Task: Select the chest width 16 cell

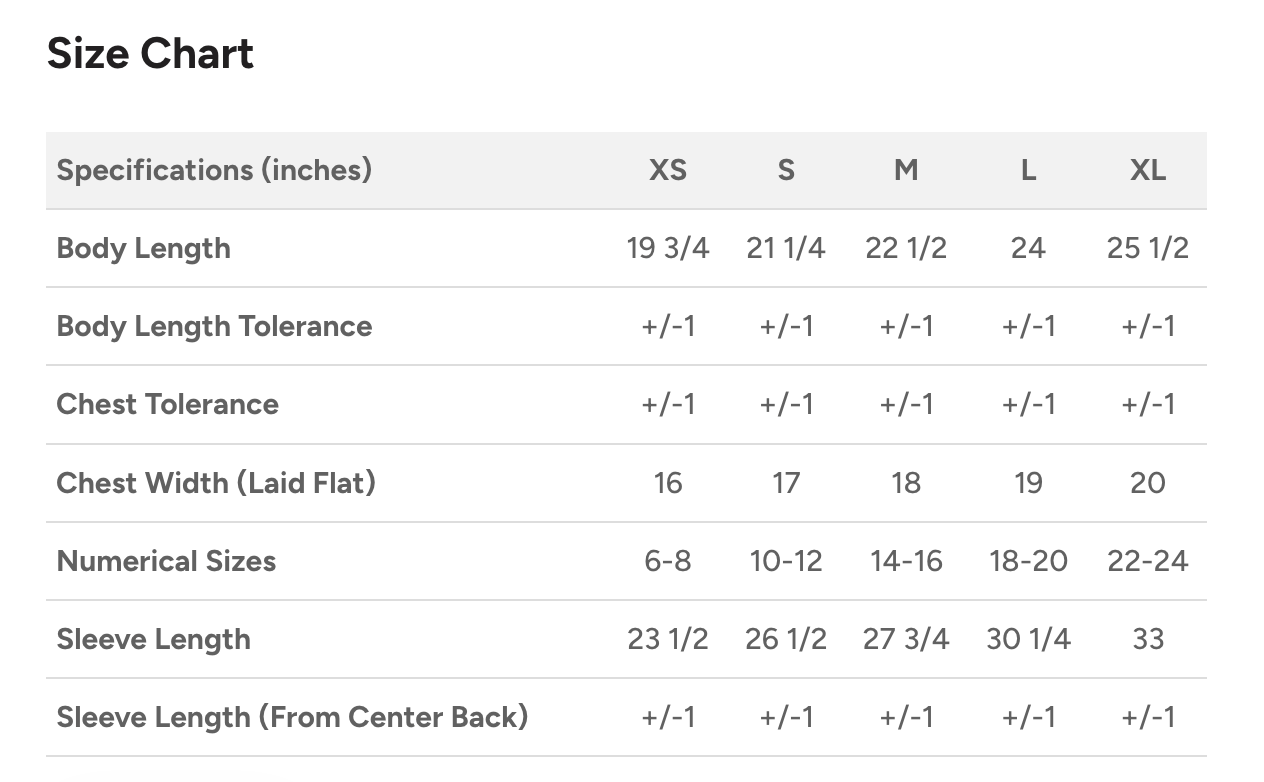Action: point(668,483)
